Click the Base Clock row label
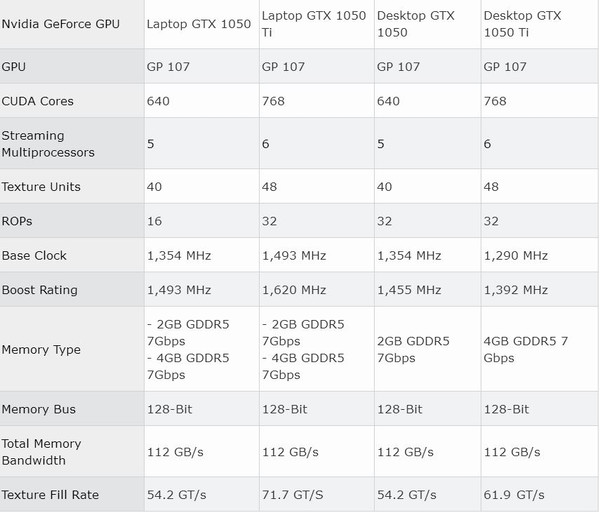The height and width of the screenshot is (513, 600). tap(35, 255)
